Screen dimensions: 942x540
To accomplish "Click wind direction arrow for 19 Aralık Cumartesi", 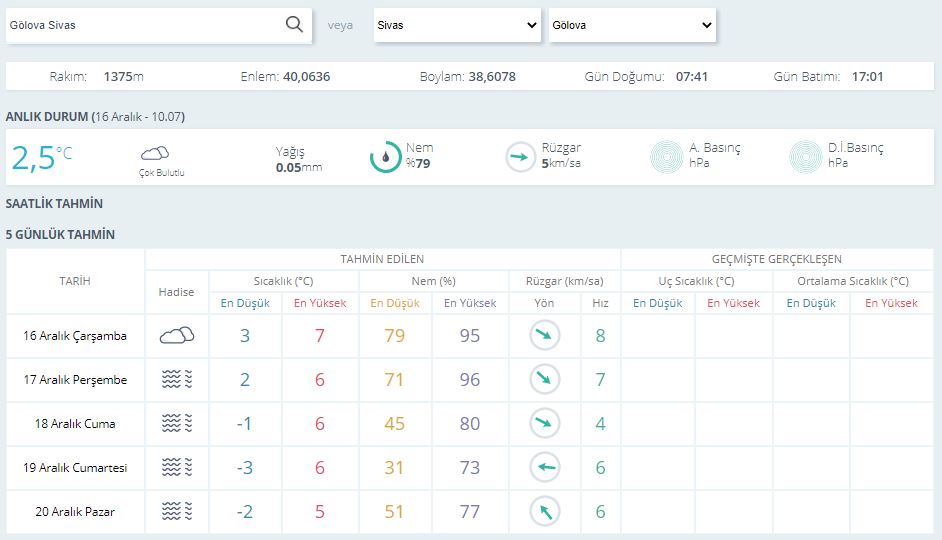I will coord(544,467).
